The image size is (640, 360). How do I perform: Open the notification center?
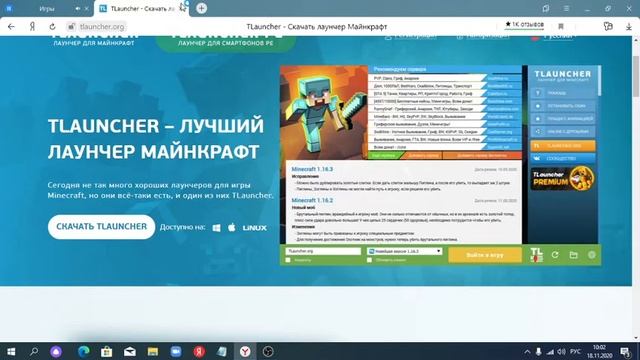(x=625, y=352)
